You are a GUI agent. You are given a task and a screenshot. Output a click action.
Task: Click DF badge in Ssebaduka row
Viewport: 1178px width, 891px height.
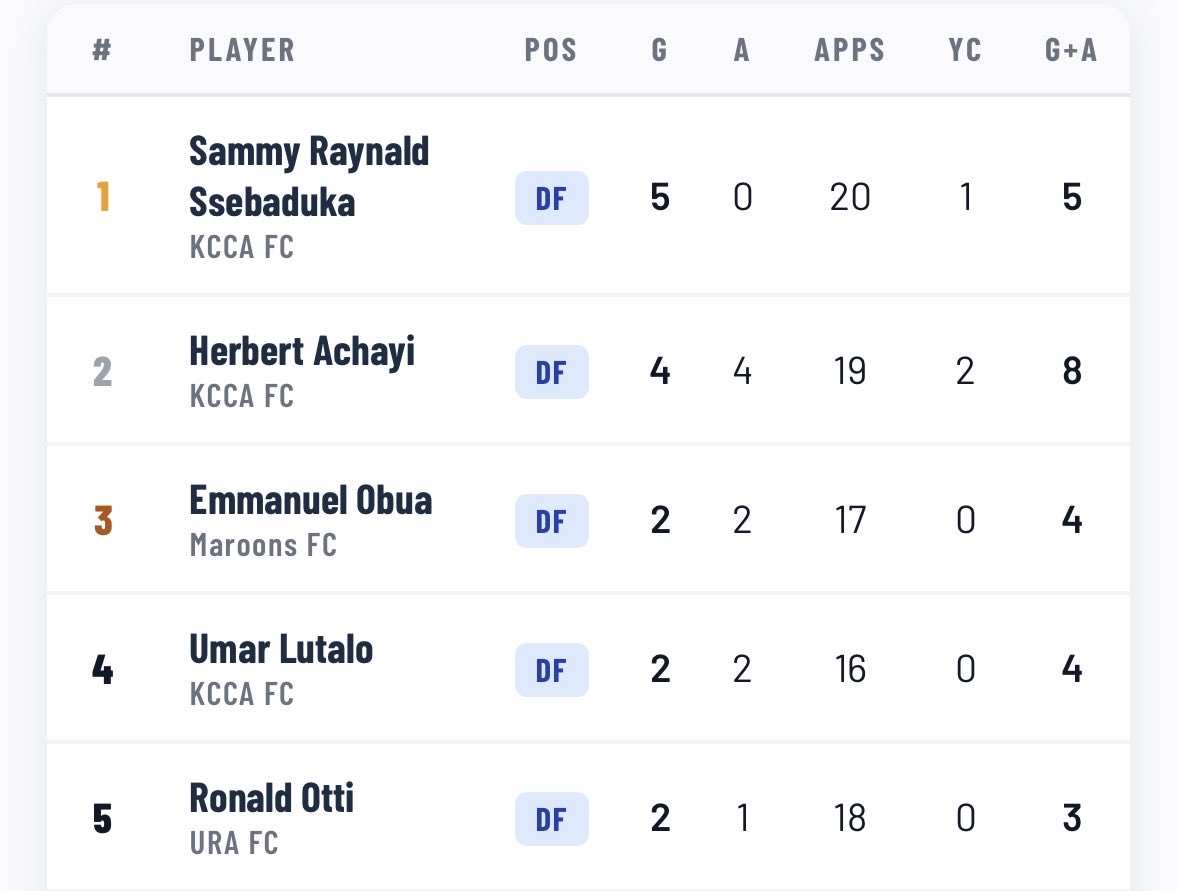[551, 198]
